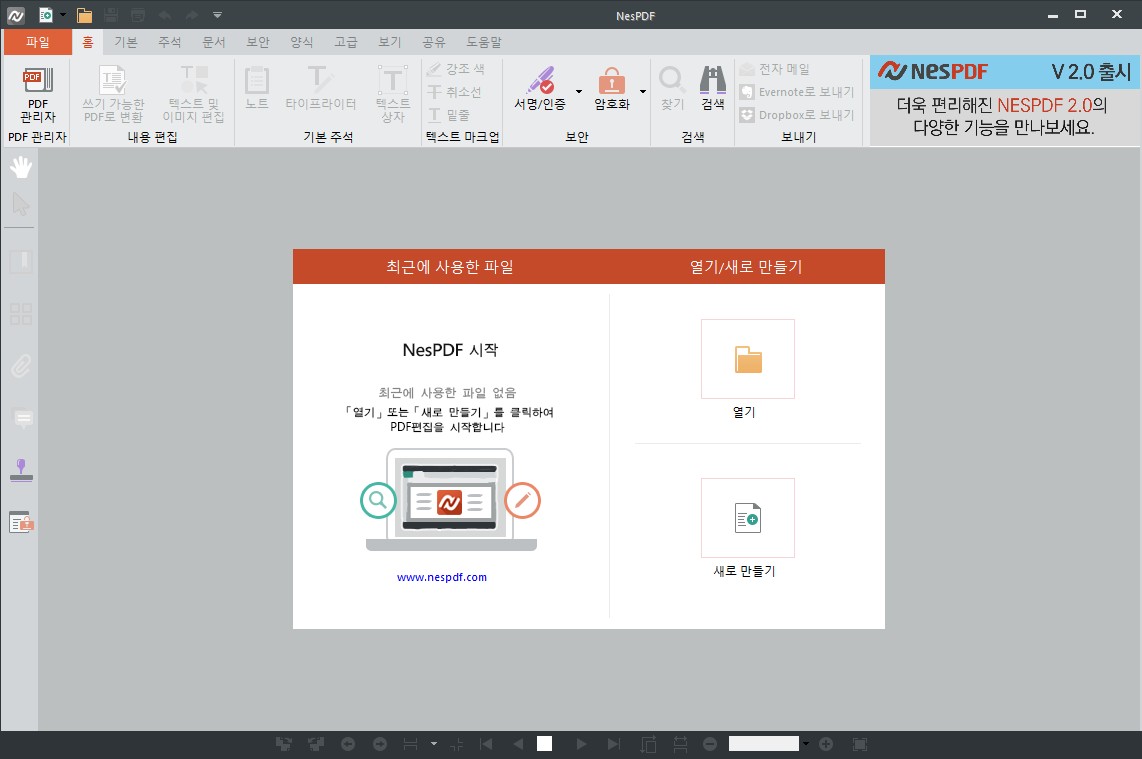This screenshot has height=759, width=1142.
Task: Expand page layout dropdown in status bar
Action: tap(434, 744)
